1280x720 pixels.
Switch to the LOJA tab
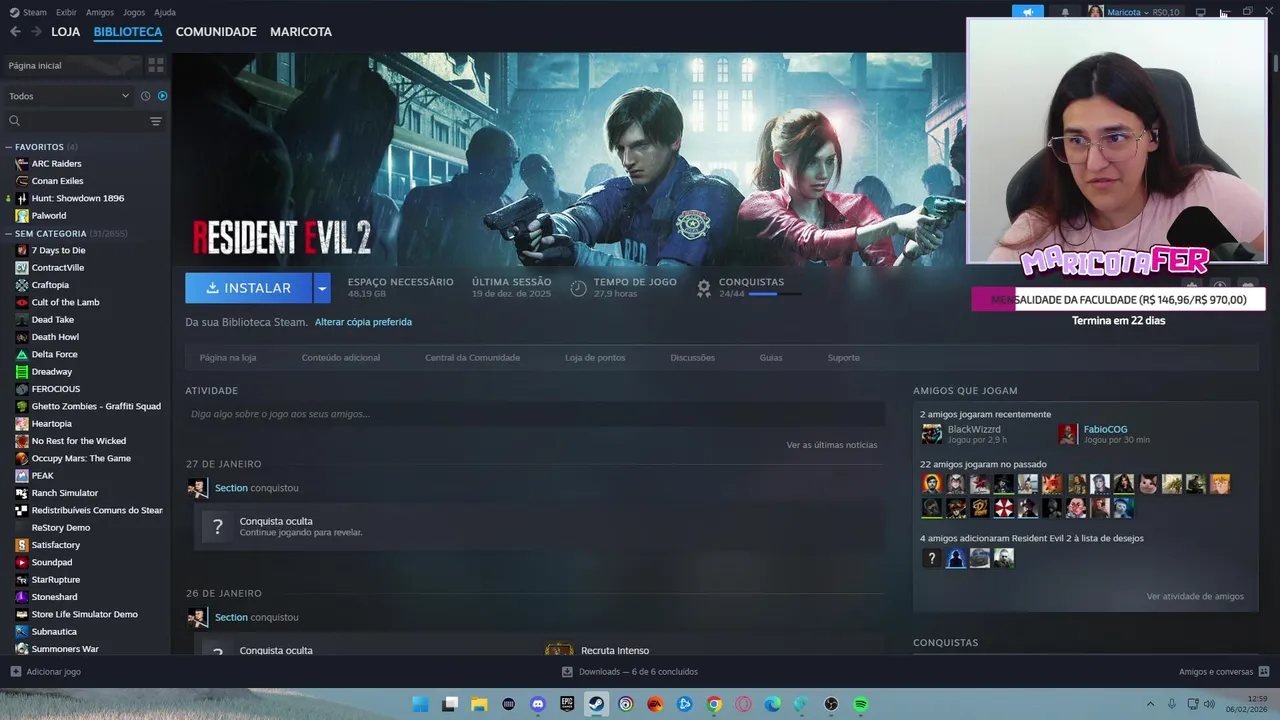tap(66, 32)
